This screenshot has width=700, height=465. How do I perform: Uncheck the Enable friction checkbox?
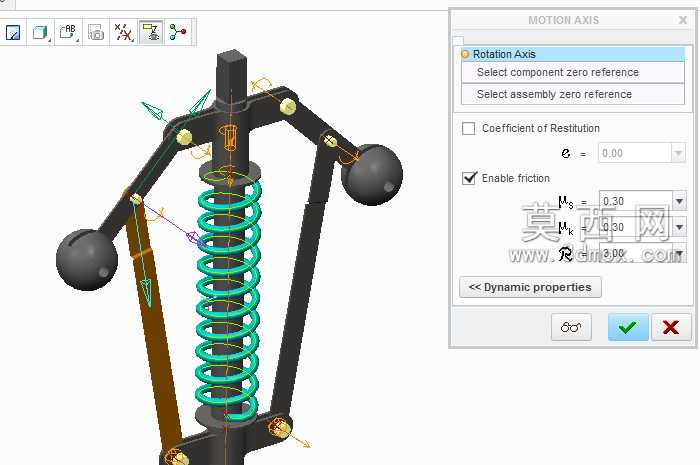(x=469, y=178)
